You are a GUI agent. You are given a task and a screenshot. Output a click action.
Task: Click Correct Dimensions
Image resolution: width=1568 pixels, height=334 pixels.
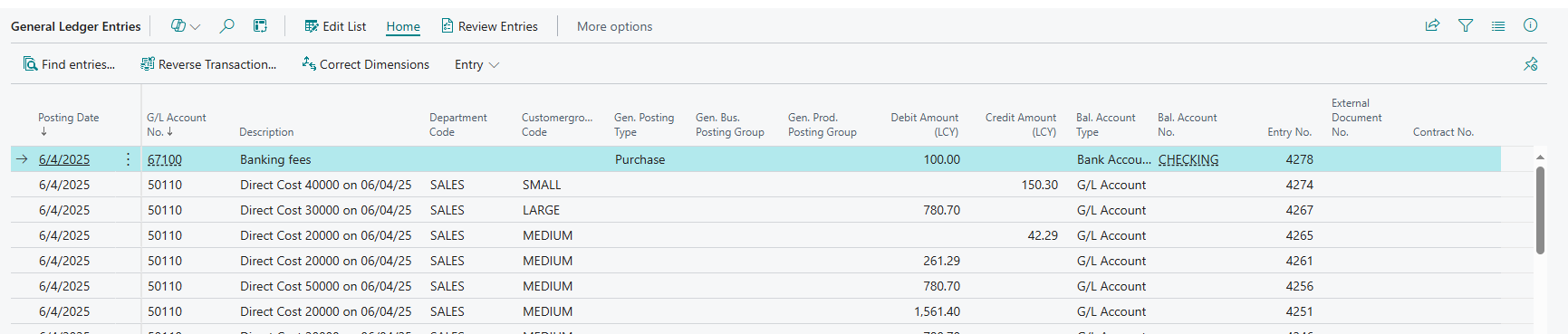365,64
